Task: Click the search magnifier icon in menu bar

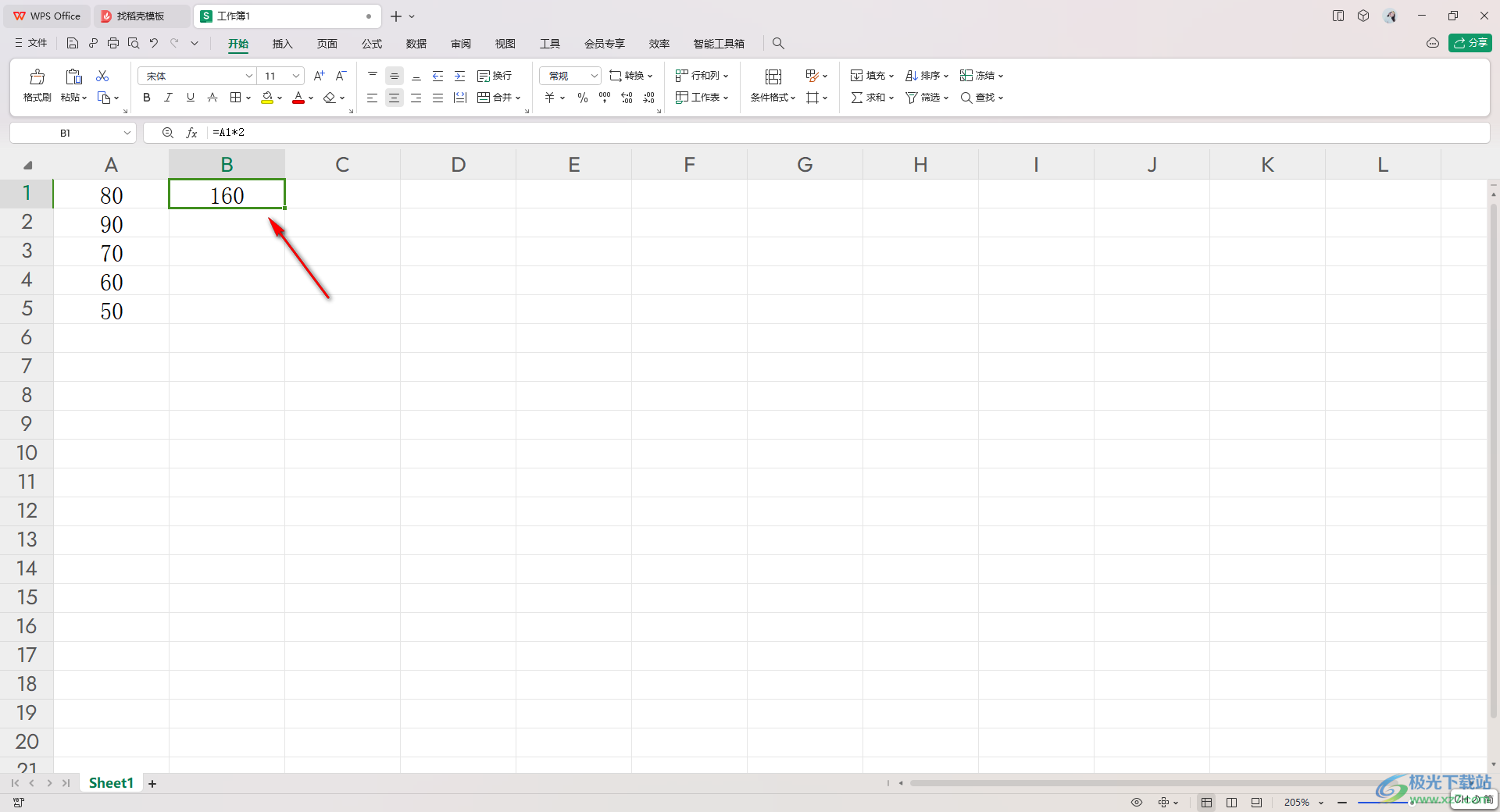Action: [778, 44]
